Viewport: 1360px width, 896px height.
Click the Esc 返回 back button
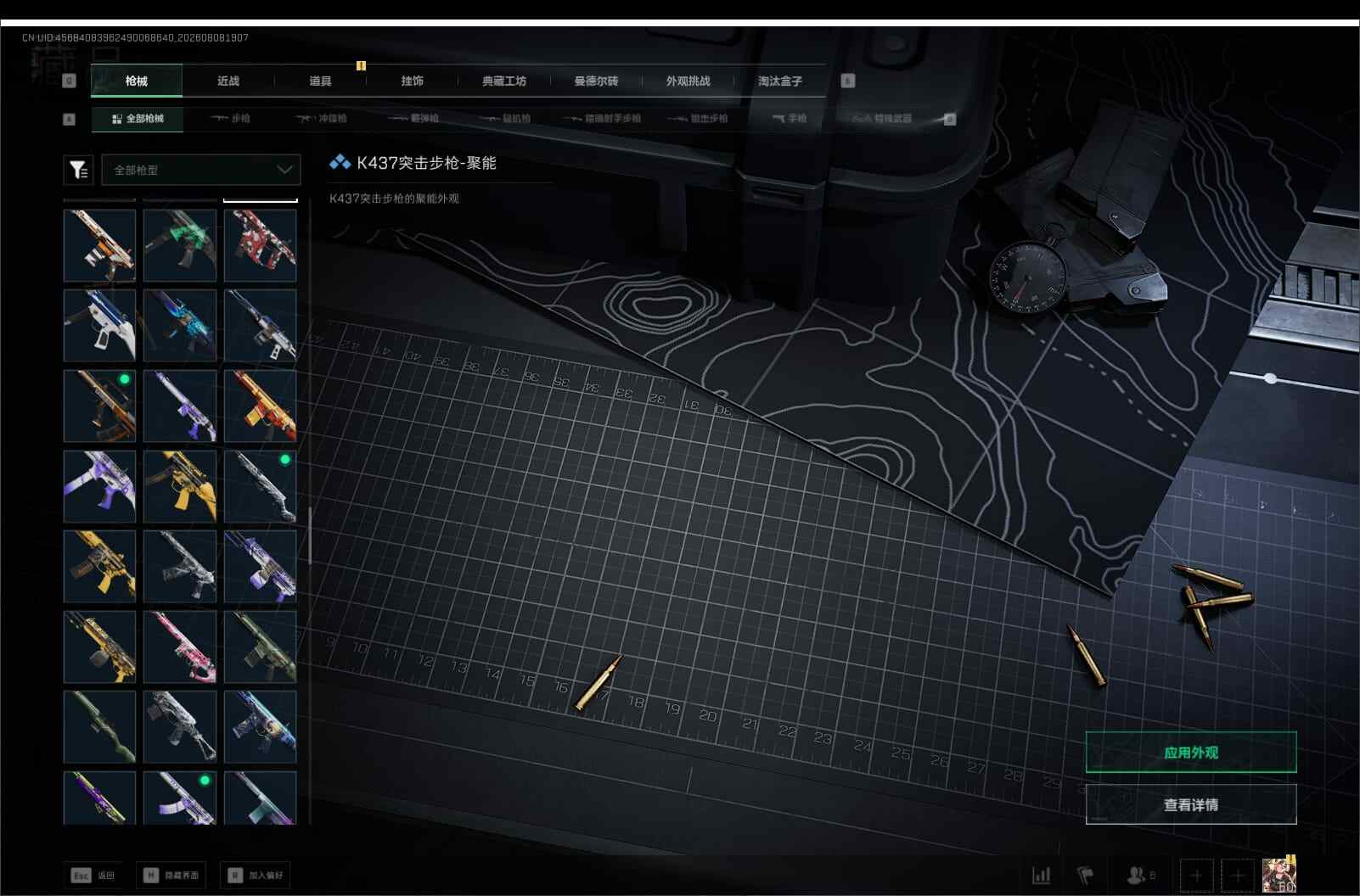pyautogui.click(x=93, y=875)
